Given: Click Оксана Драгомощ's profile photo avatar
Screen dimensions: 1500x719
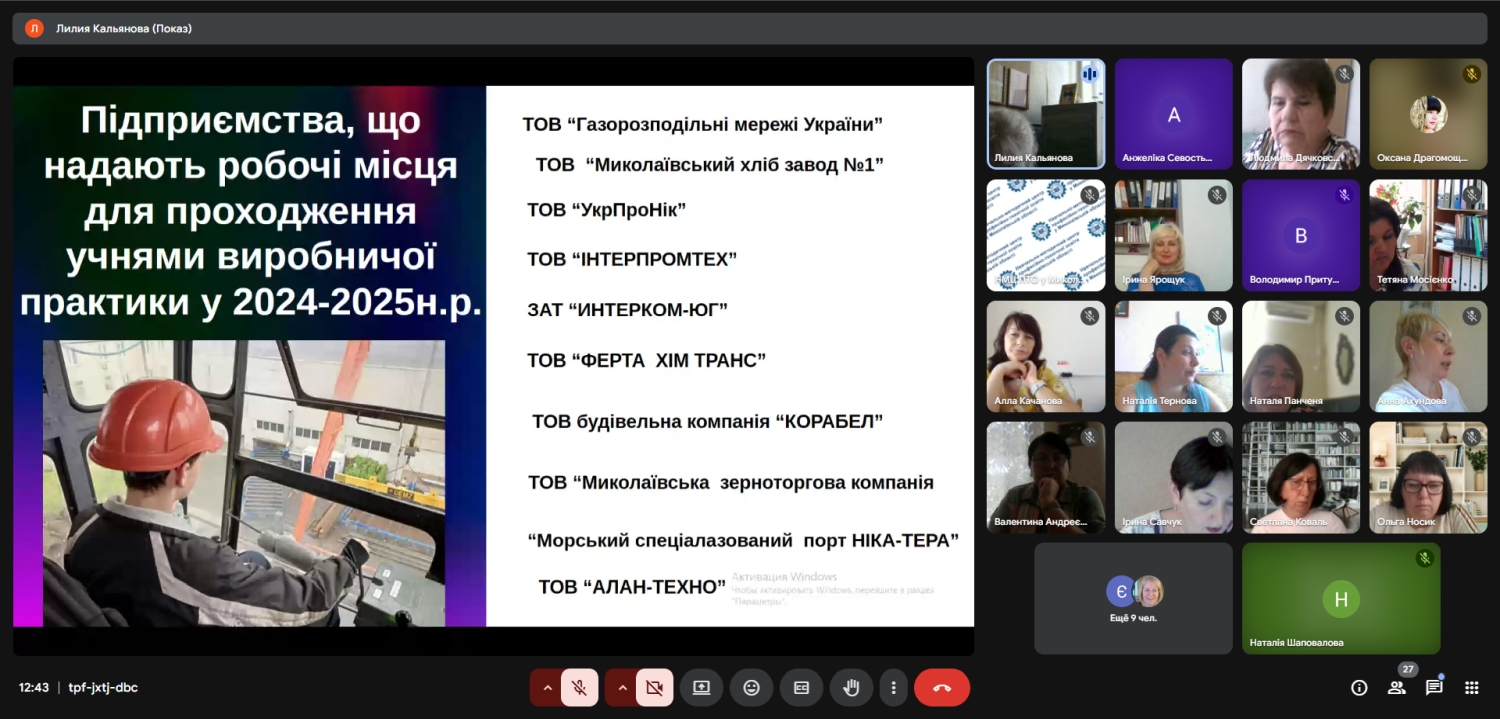Looking at the screenshot, I should tap(1428, 115).
